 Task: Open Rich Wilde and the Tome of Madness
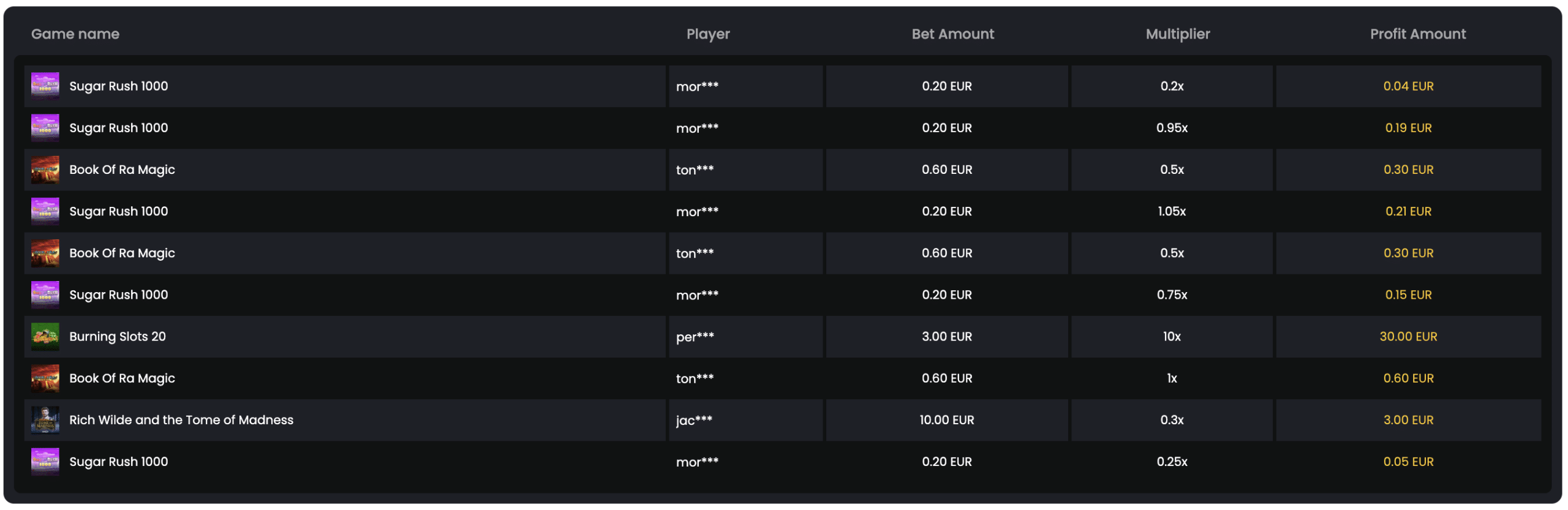coord(181,420)
